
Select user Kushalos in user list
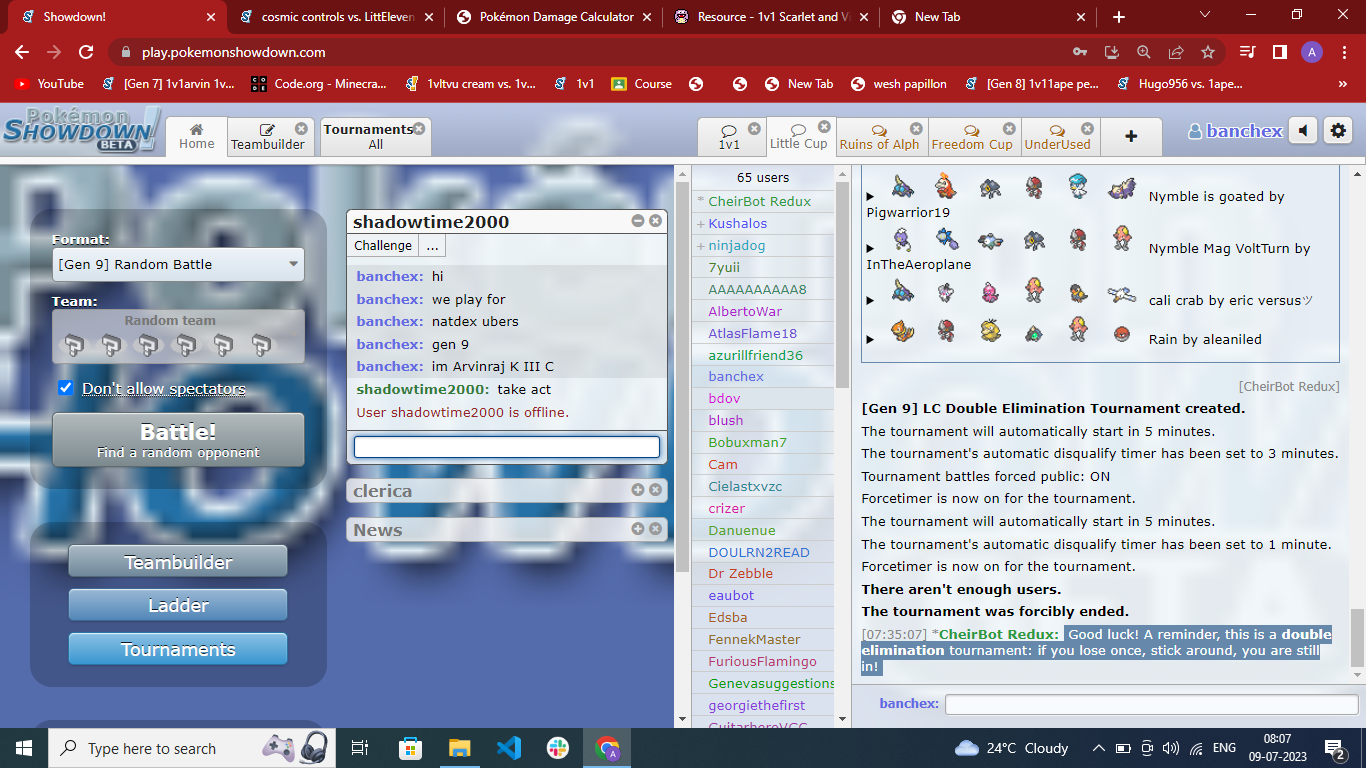point(762,223)
